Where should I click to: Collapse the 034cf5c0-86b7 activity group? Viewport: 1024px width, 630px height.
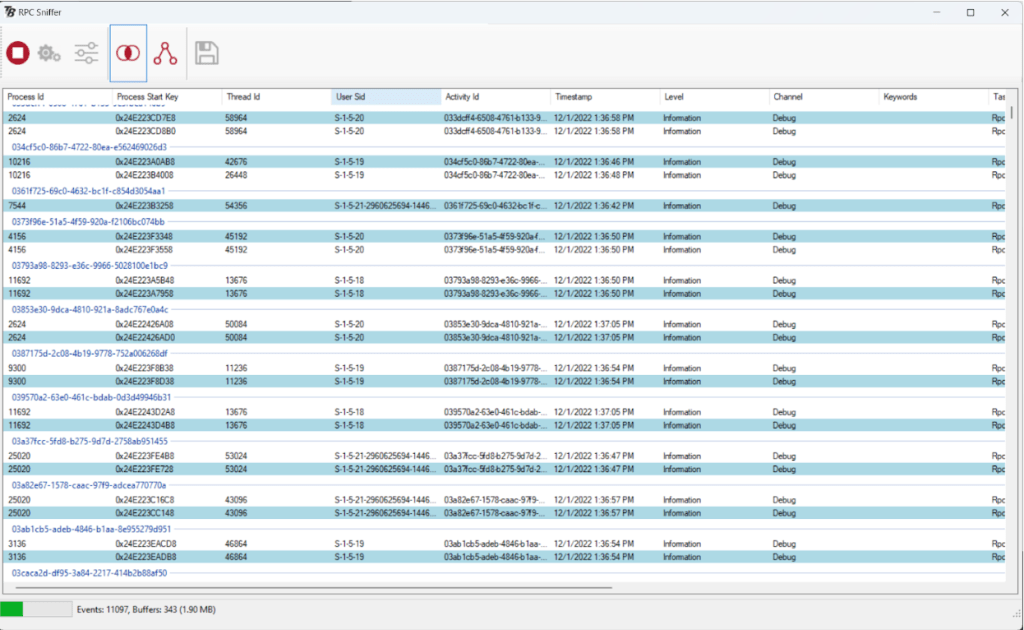pyautogui.click(x=89, y=147)
